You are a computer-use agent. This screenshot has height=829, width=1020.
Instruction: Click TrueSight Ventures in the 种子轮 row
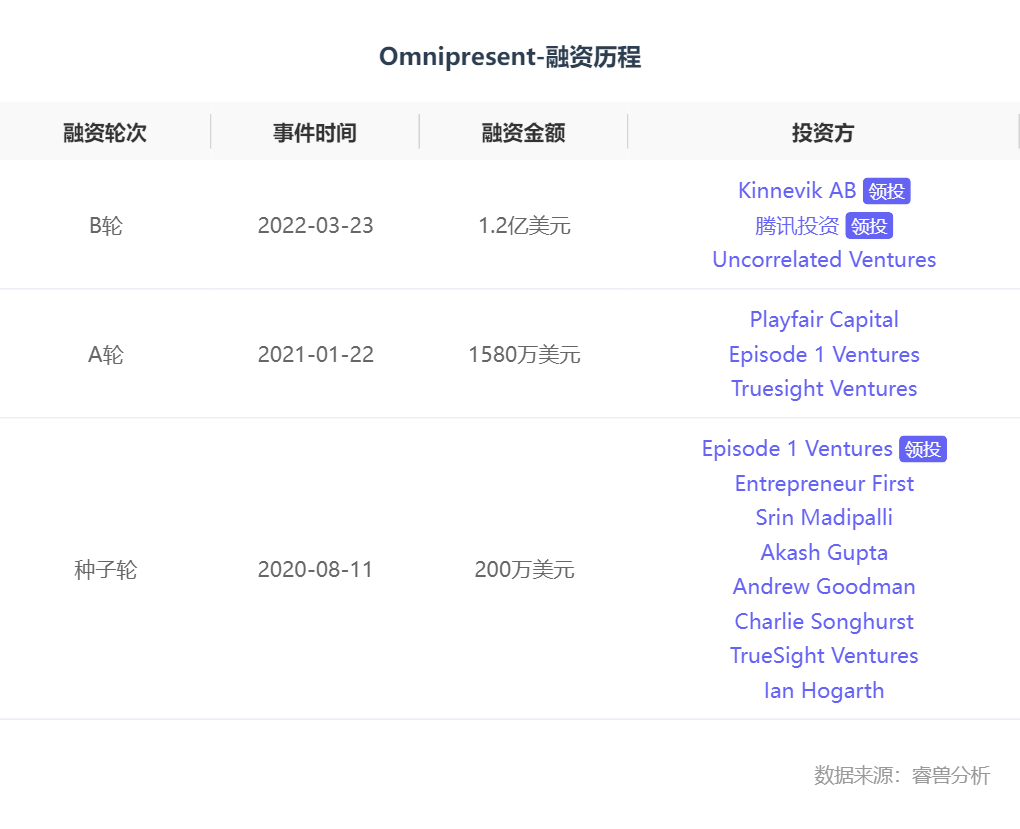824,655
